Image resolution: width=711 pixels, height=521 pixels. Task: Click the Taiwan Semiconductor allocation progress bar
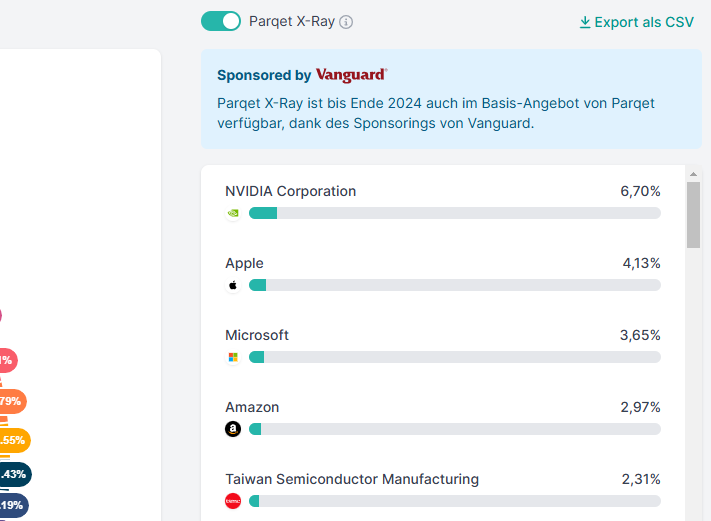click(455, 501)
